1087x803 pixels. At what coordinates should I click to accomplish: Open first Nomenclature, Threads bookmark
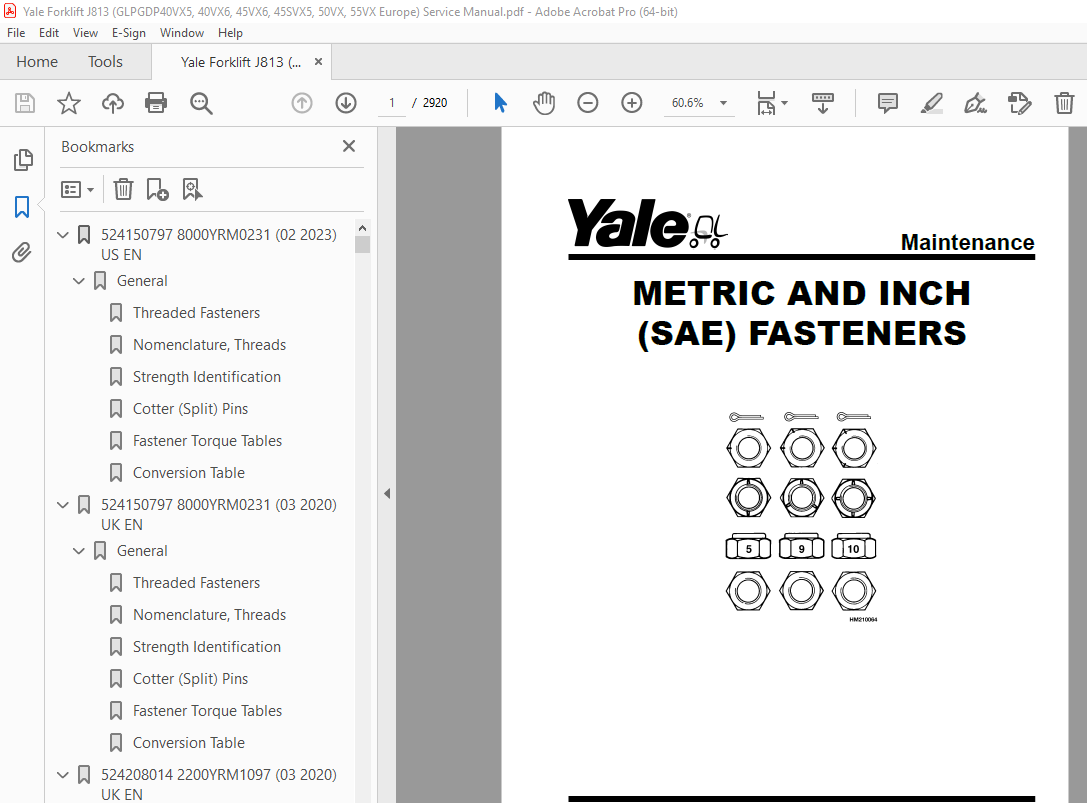pos(209,345)
